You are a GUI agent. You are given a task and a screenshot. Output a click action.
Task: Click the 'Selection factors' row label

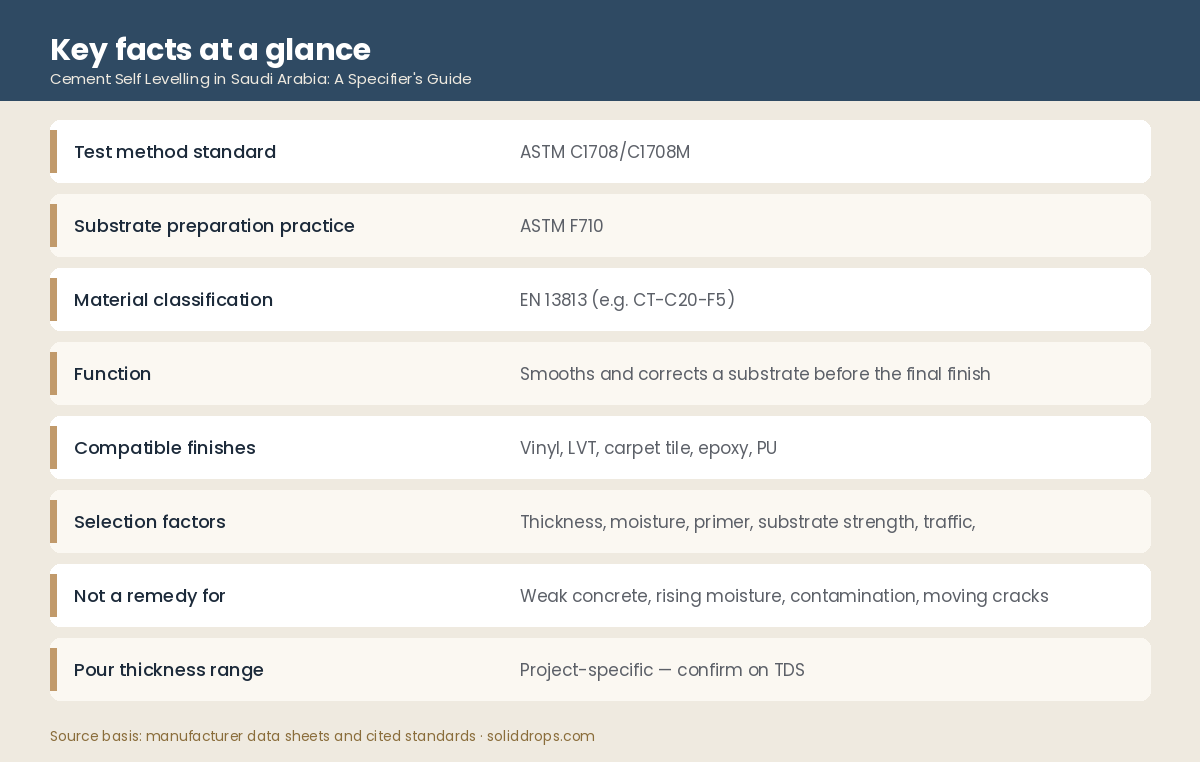coord(150,522)
